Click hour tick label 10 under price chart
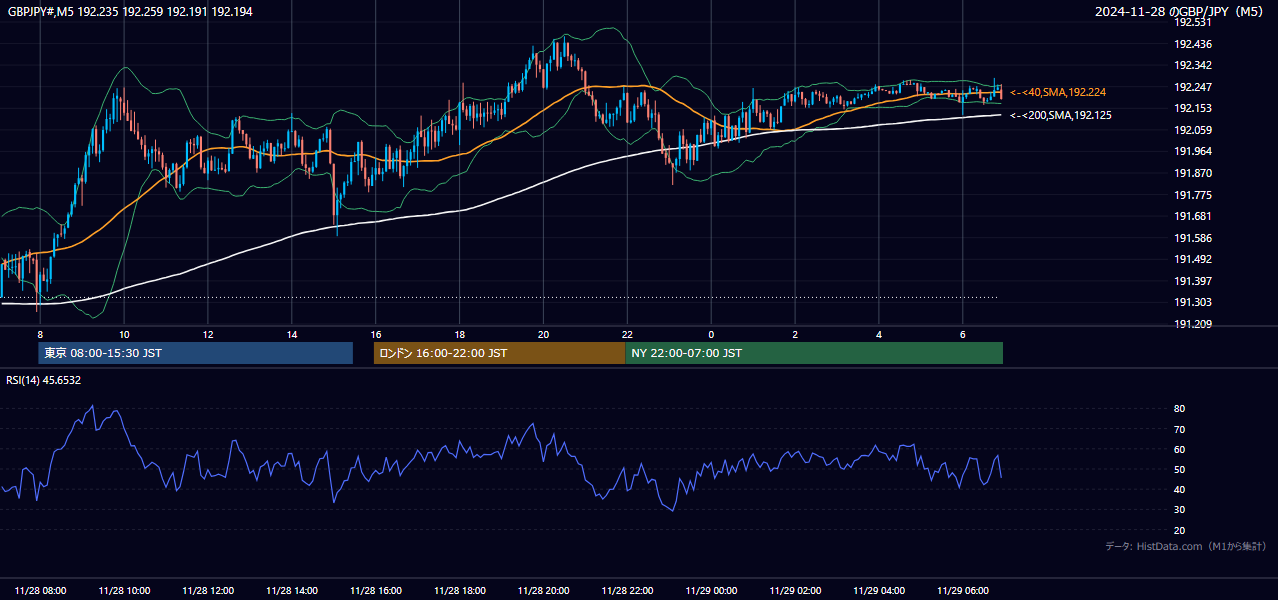The height and width of the screenshot is (600, 1278). 124,334
